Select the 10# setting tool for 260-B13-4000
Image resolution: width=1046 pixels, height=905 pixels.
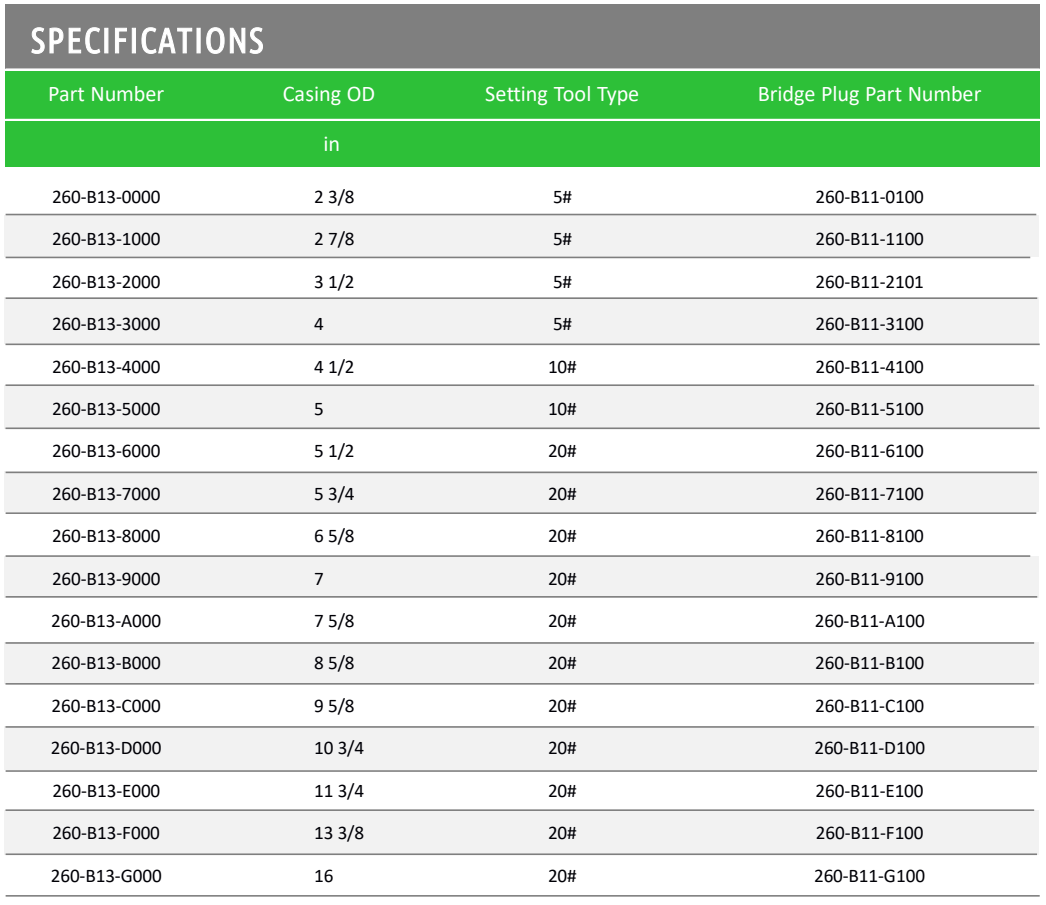click(562, 367)
